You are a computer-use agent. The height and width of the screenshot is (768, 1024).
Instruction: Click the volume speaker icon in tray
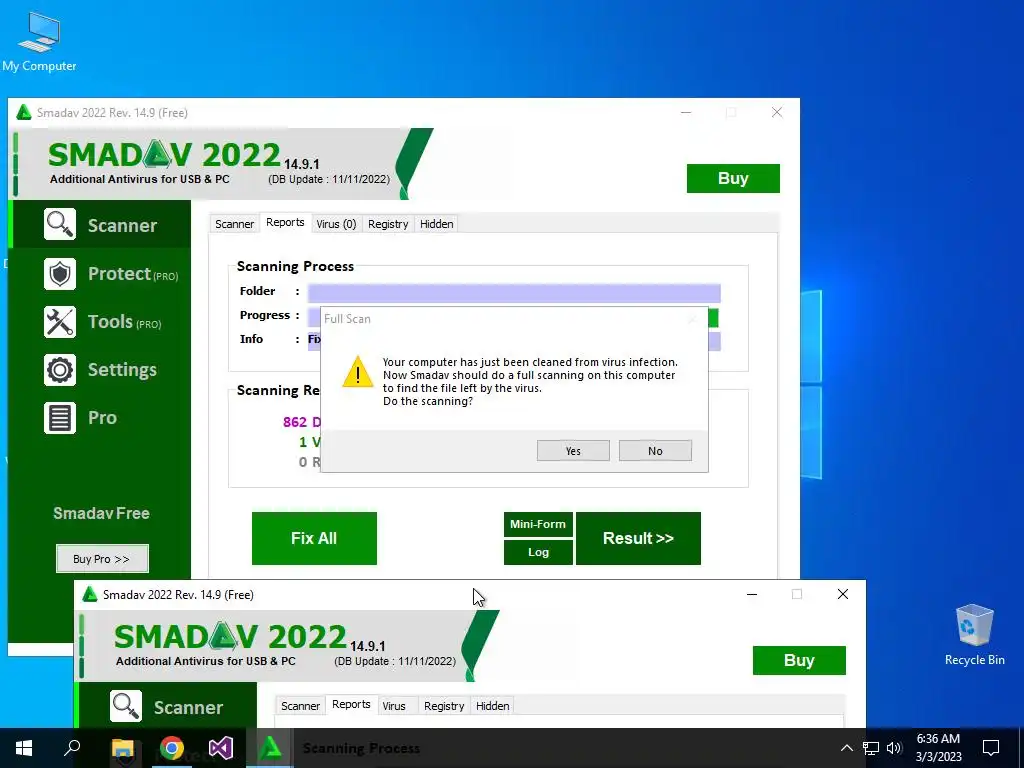pyautogui.click(x=894, y=748)
